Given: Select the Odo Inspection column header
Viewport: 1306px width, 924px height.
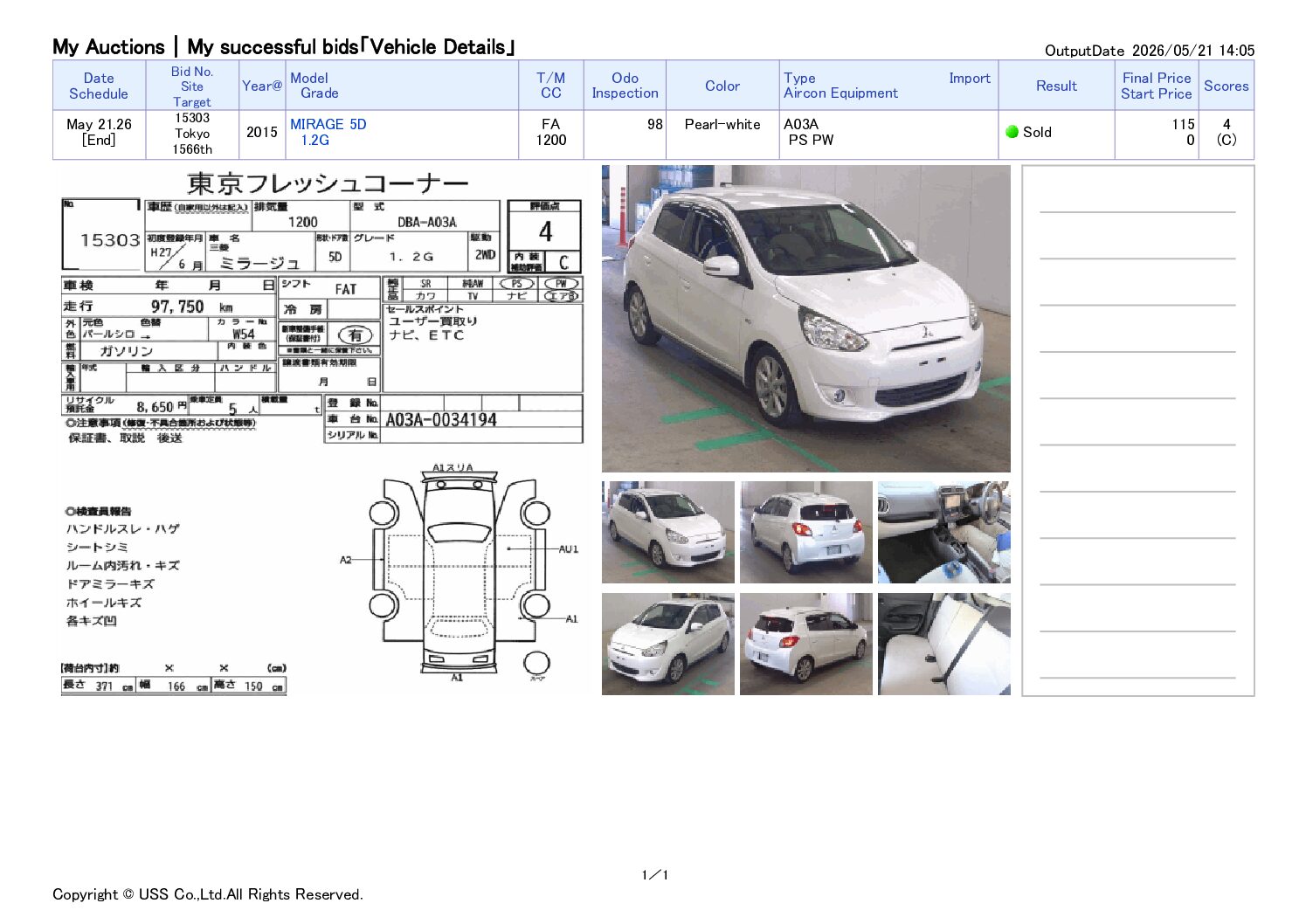Looking at the screenshot, I should coord(625,86).
